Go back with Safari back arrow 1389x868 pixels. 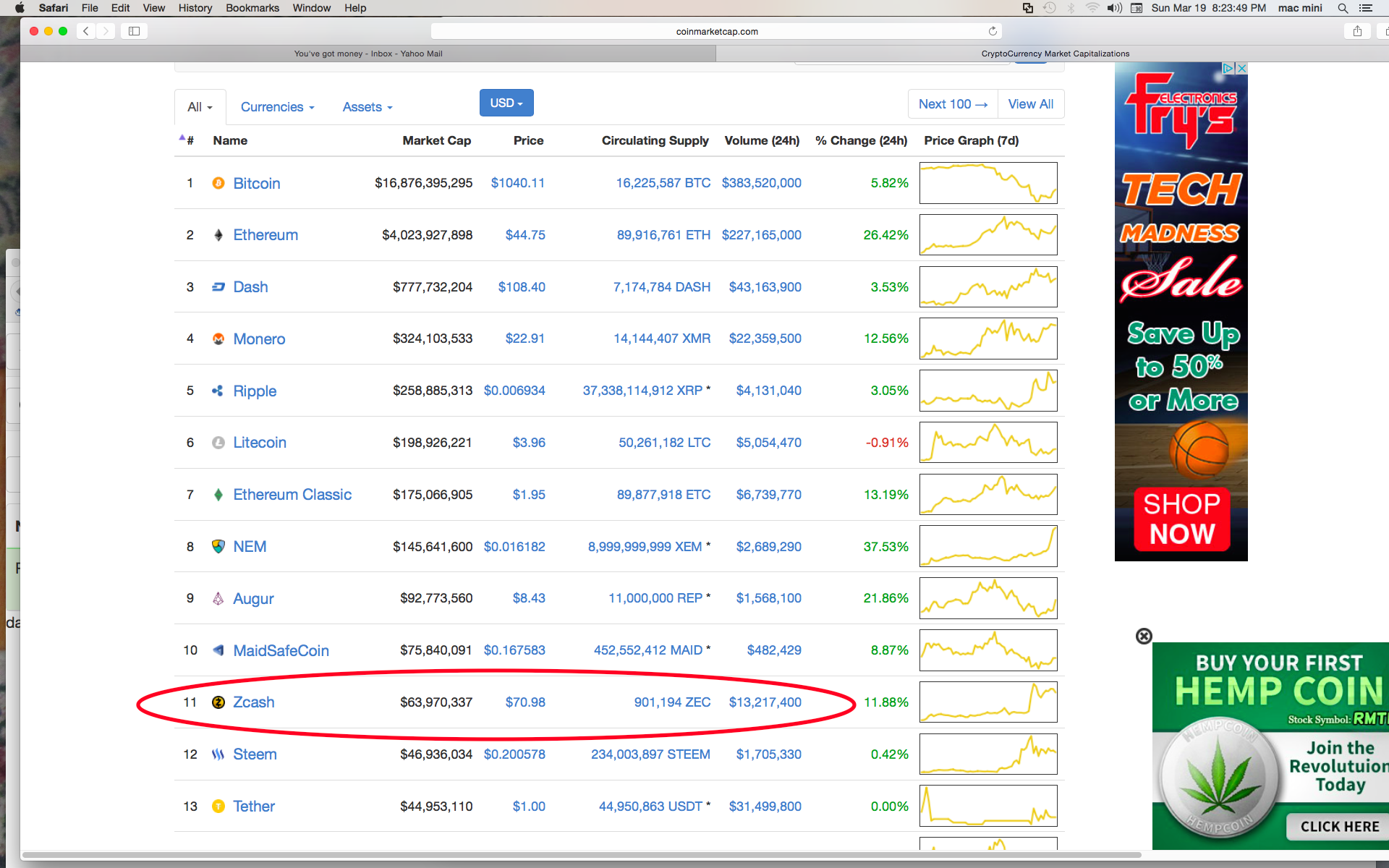pyautogui.click(x=86, y=31)
